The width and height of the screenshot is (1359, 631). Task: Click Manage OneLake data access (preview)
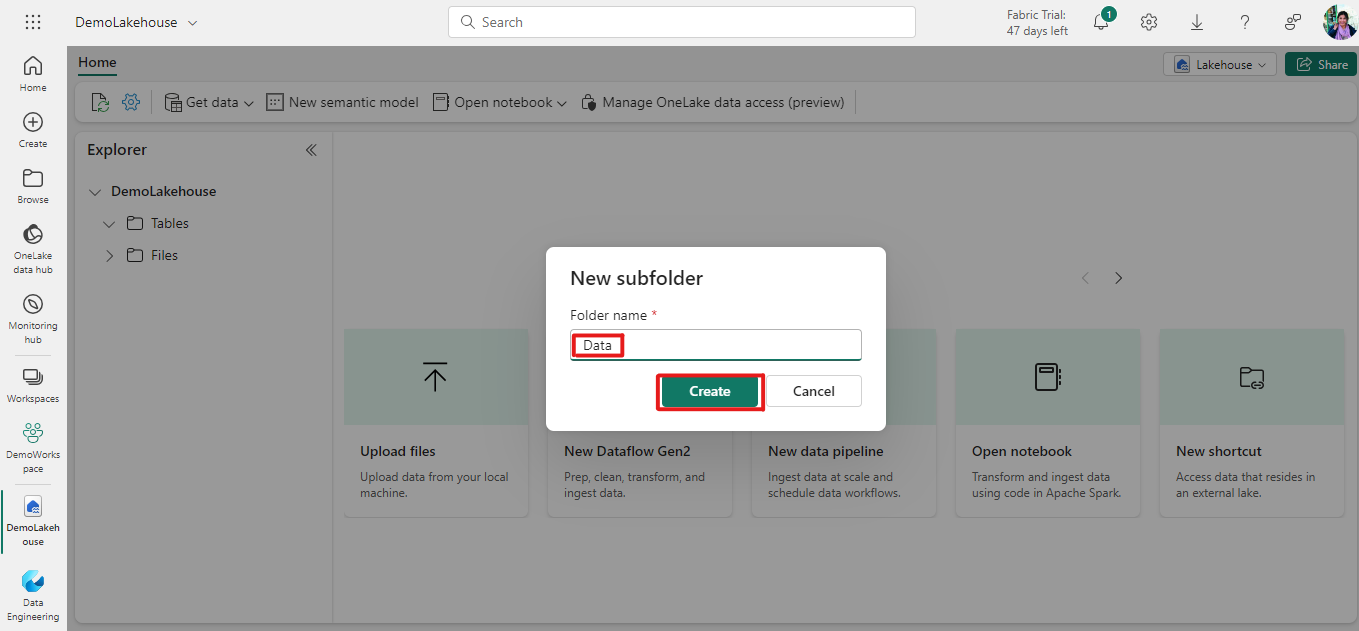point(712,102)
